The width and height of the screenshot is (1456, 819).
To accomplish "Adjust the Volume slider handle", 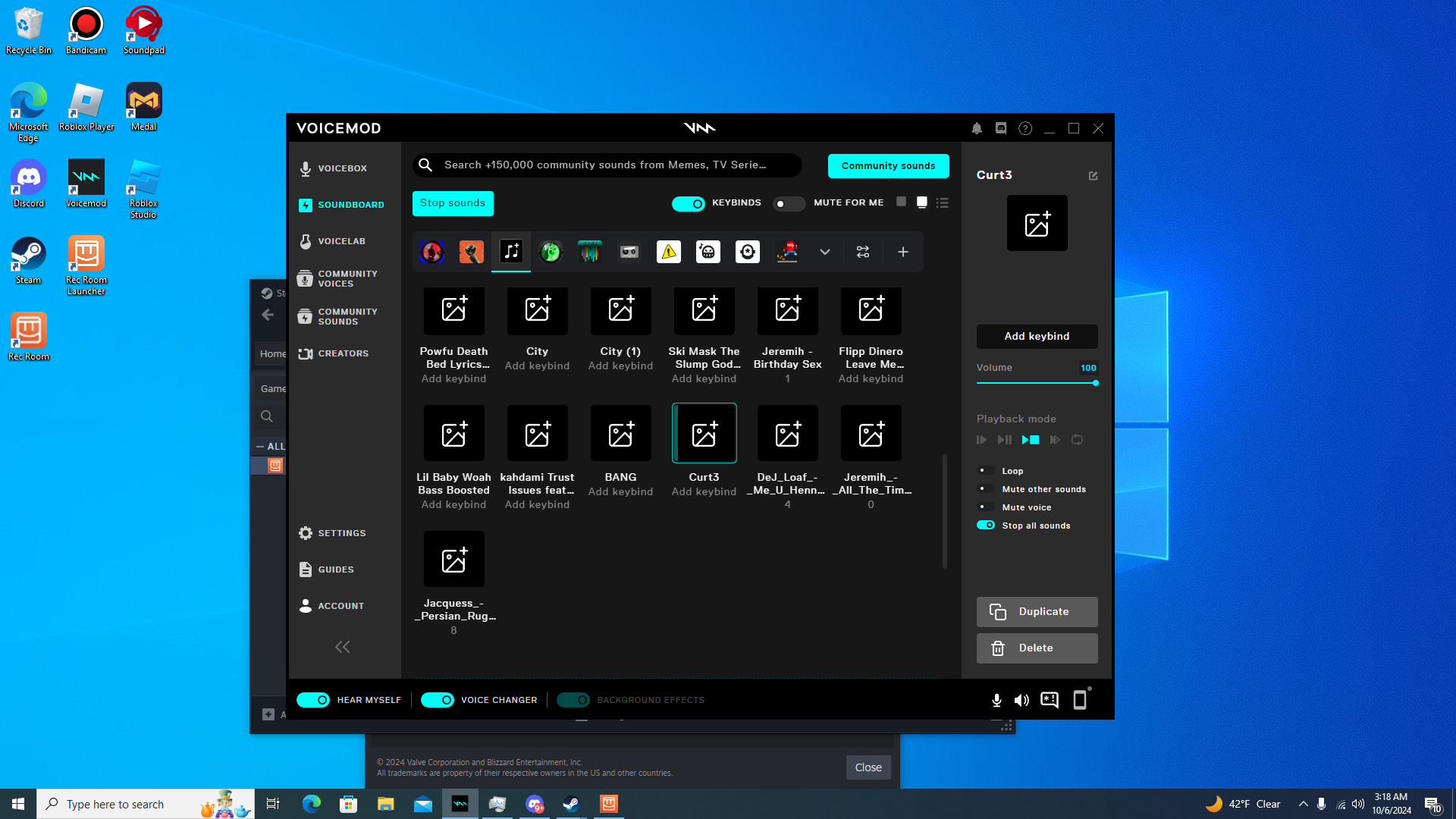I will pos(1095,383).
